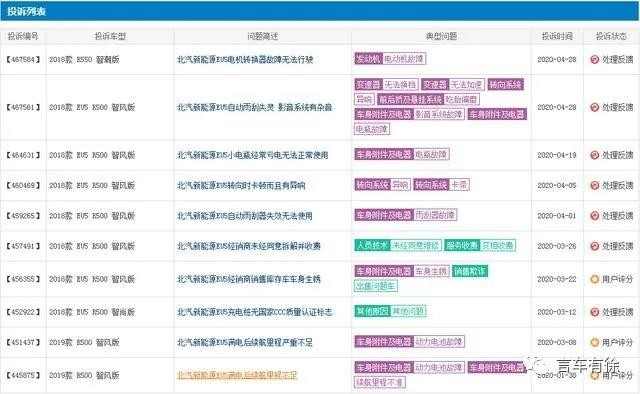Click the date 2020-04-05 in row 460469

(x=557, y=185)
